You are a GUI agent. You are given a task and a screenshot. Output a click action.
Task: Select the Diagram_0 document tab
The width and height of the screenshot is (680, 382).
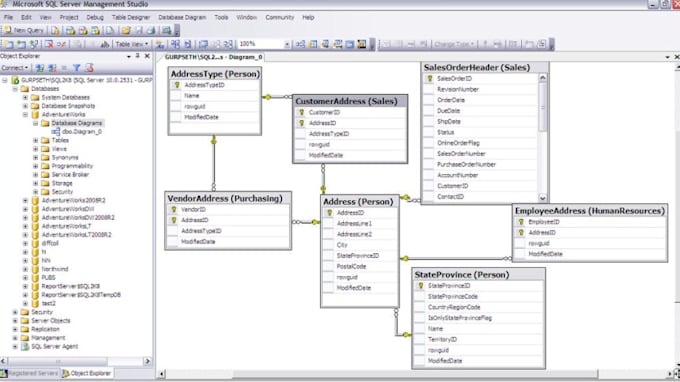click(x=213, y=57)
